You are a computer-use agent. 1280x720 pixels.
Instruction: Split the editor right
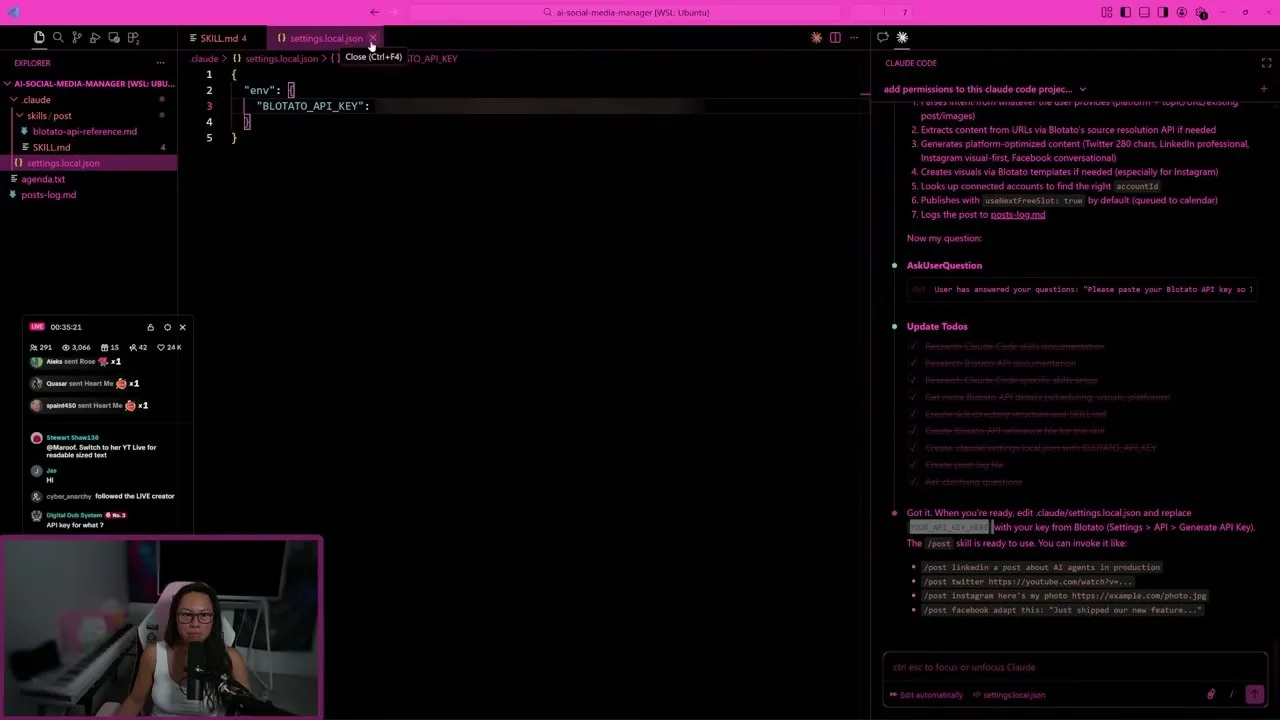pos(835,38)
